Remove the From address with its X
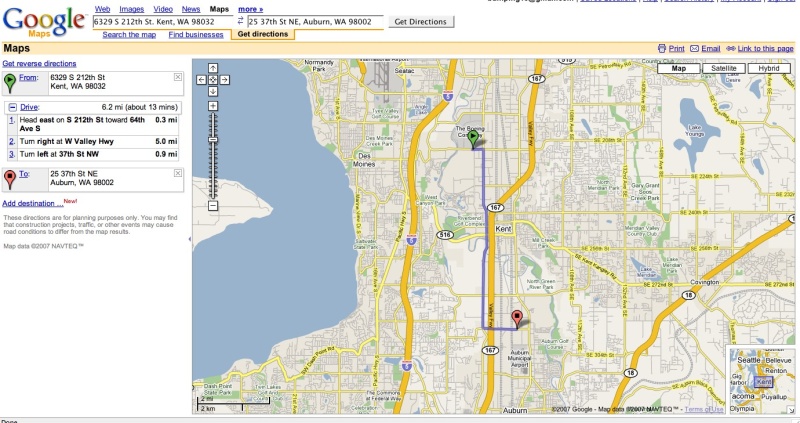This screenshot has height=423, width=800. (x=178, y=77)
